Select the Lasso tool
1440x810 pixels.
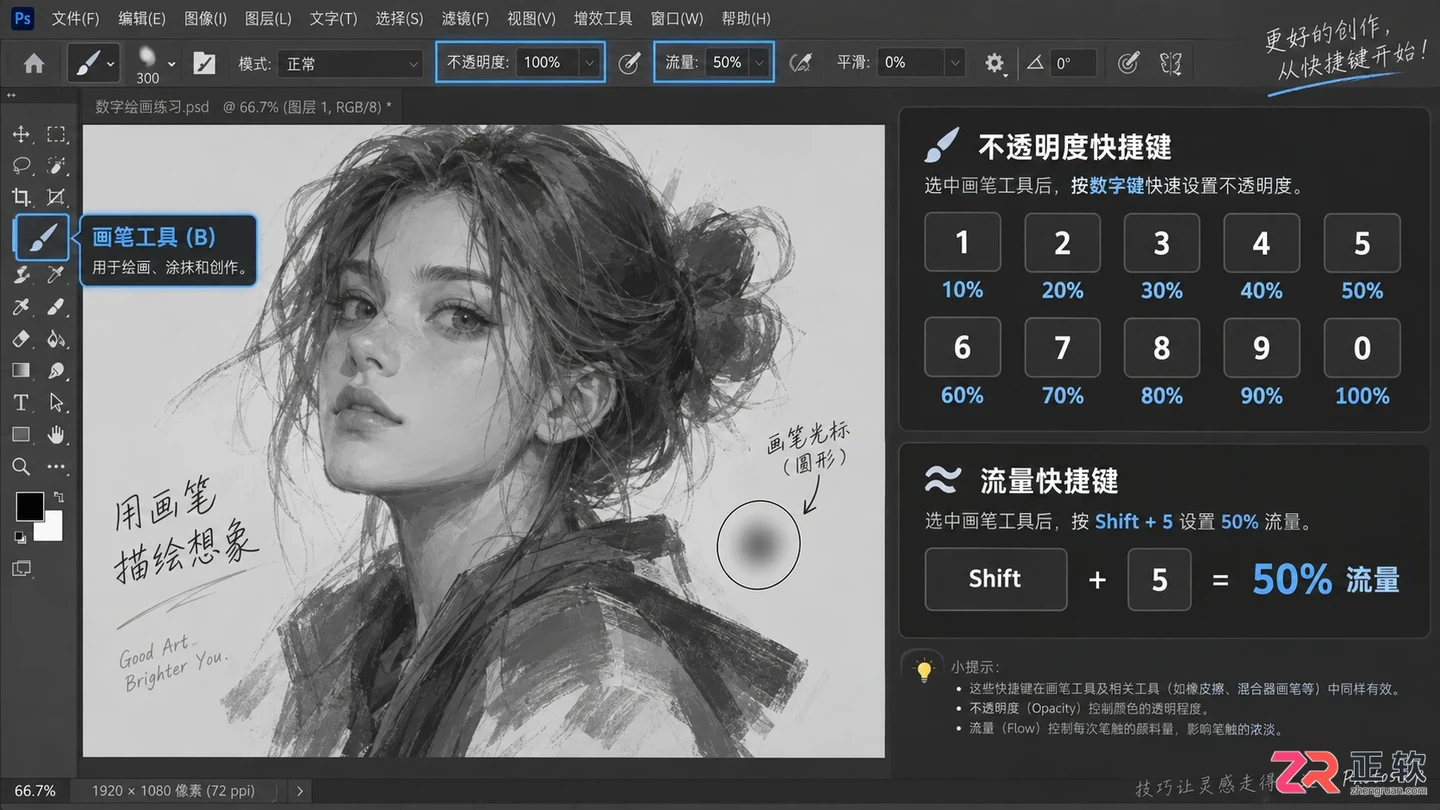[21, 165]
